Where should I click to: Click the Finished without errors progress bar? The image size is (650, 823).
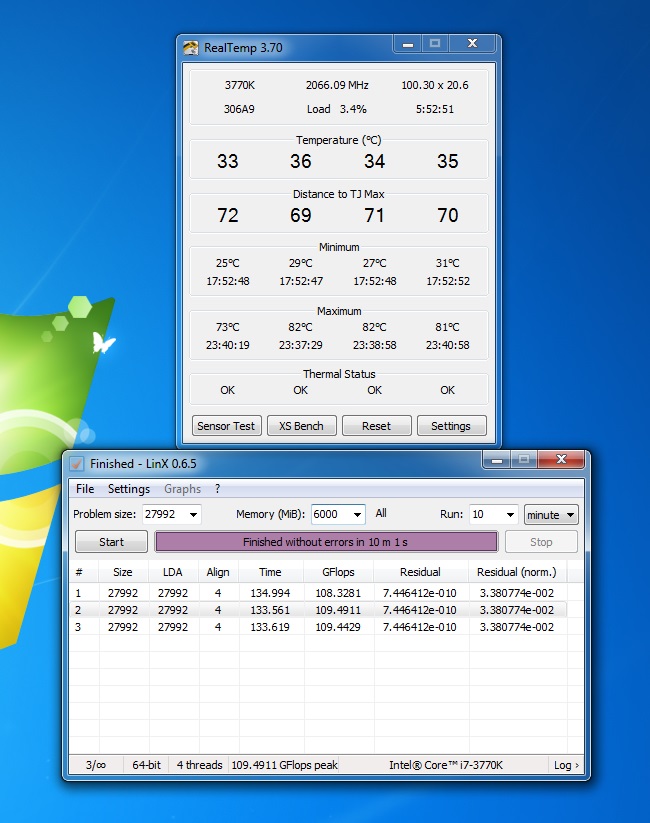coord(326,542)
